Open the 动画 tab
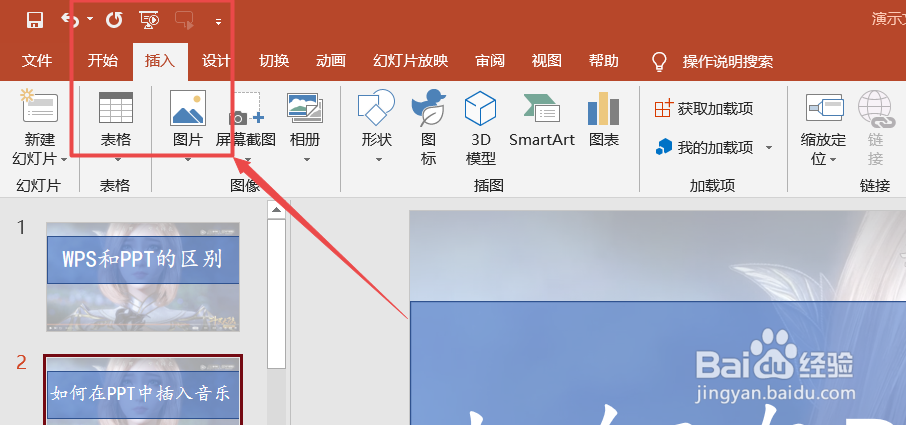Image resolution: width=906 pixels, height=425 pixels. [331, 61]
